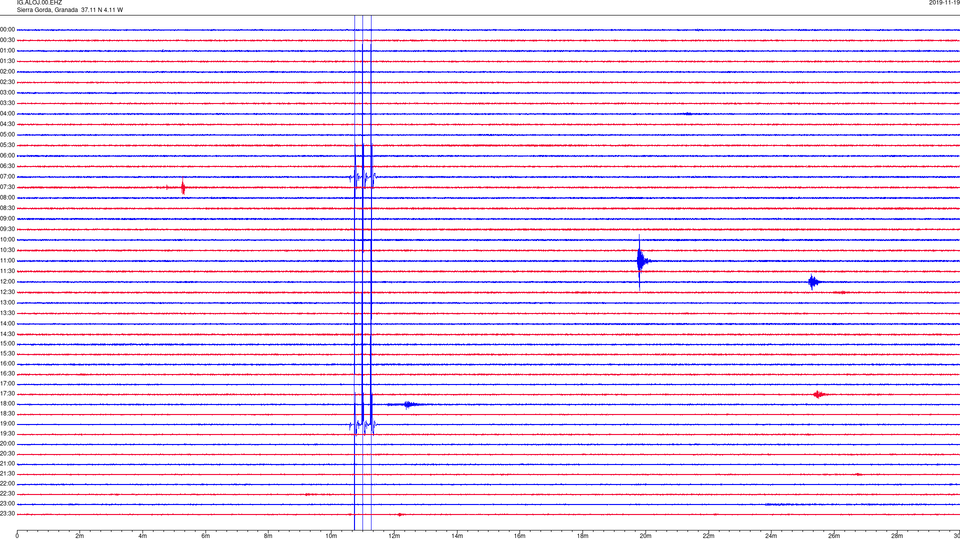Select the 05:30 trace time label

pos(7,145)
